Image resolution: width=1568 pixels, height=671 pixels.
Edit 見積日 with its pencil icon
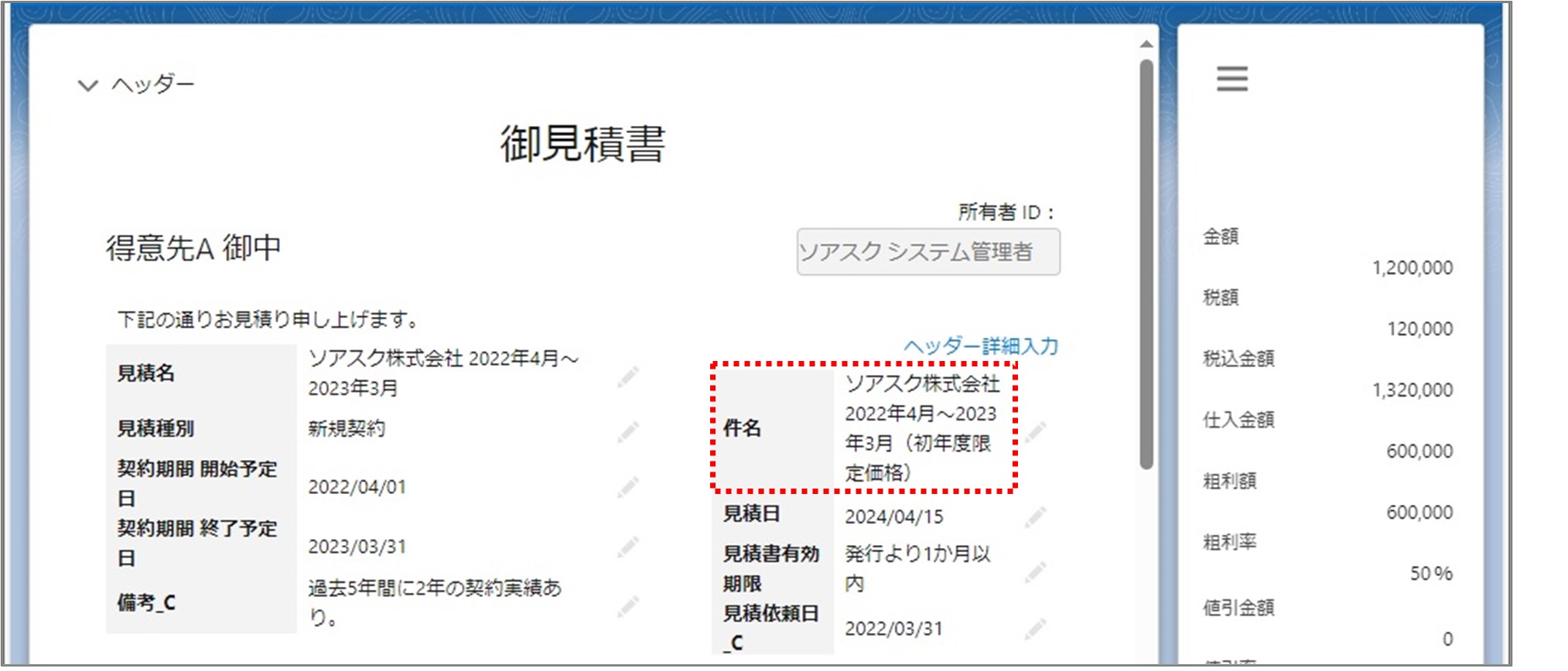[x=1035, y=516]
